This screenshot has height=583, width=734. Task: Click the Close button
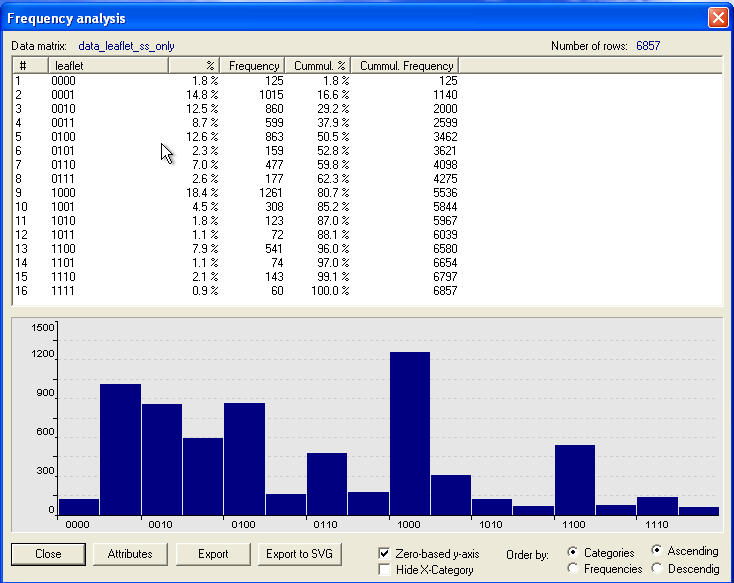(x=48, y=554)
